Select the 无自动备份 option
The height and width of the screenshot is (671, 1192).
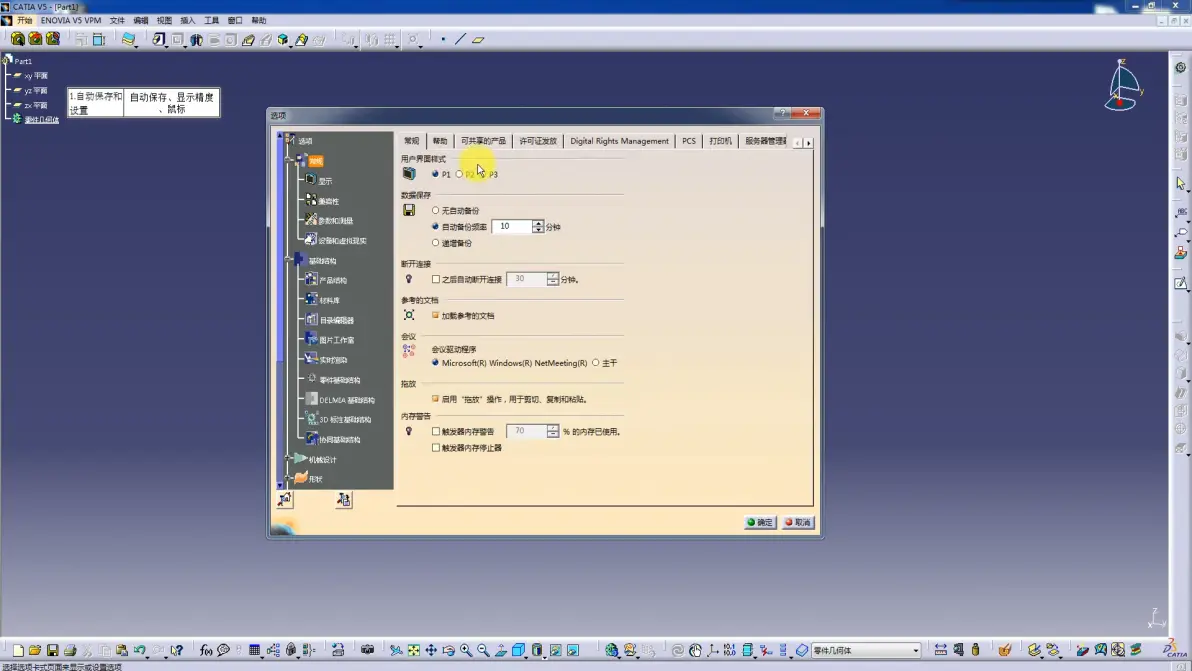(436, 210)
